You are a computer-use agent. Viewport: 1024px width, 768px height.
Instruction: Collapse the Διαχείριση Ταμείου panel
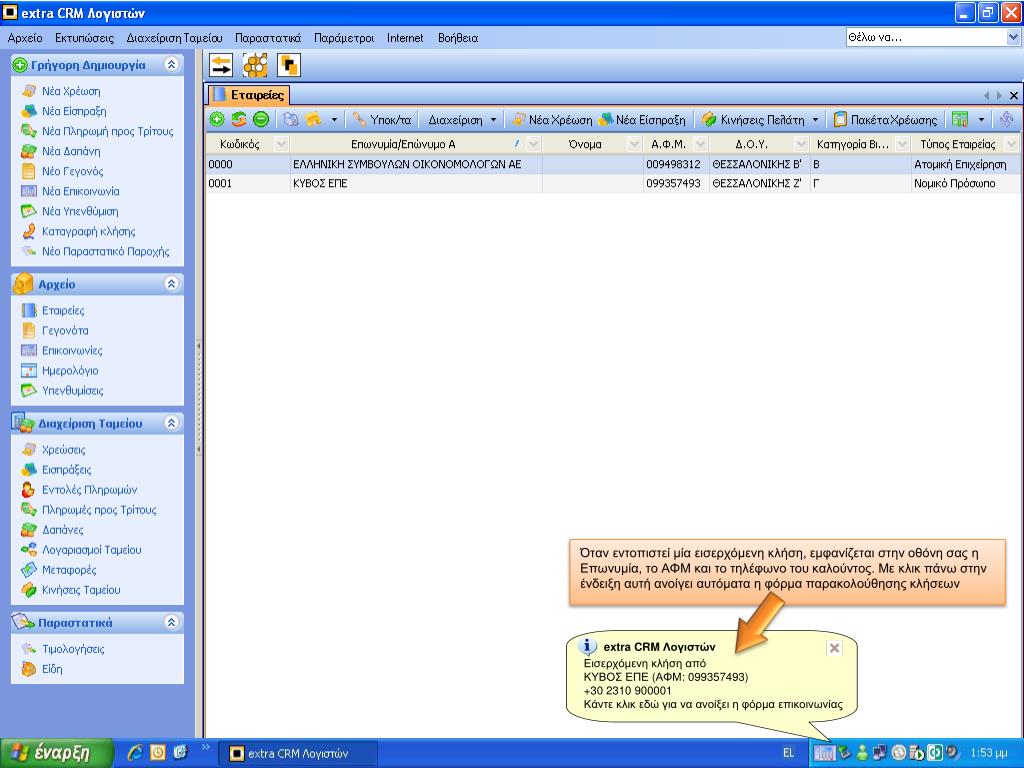click(171, 423)
